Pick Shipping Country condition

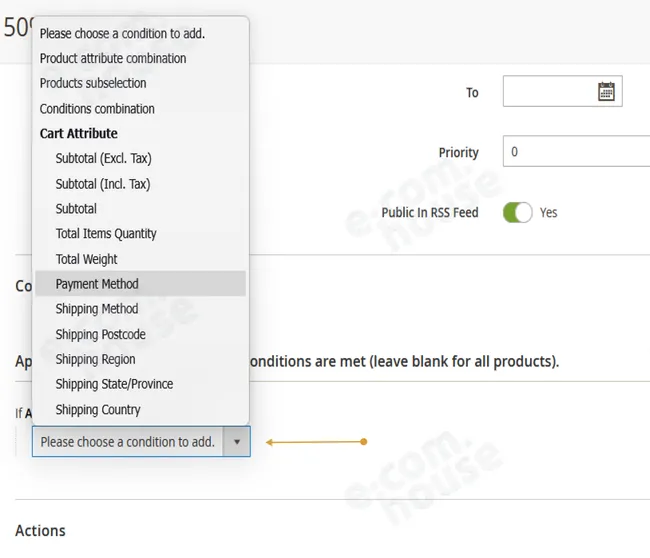coord(141,410)
